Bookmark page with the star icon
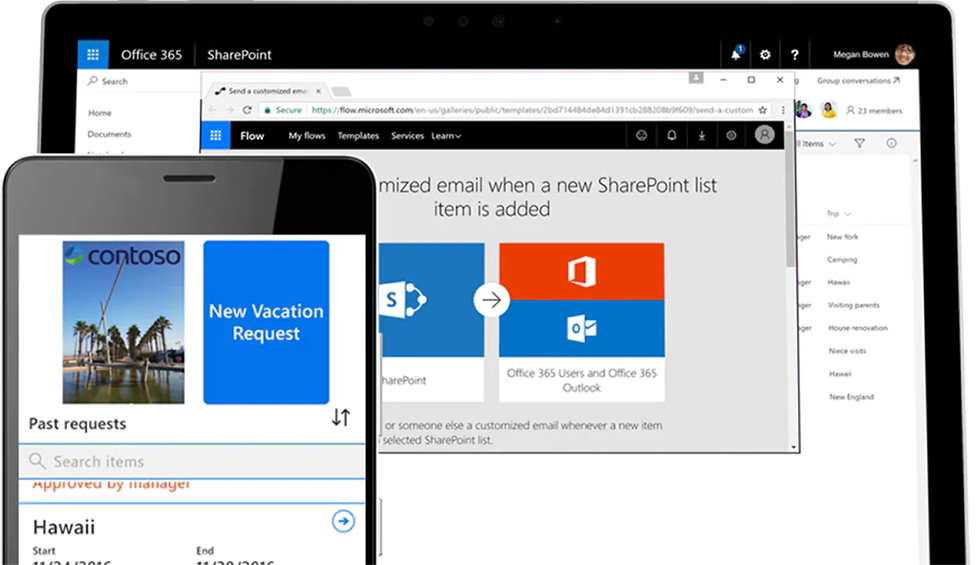This screenshot has height=565, width=980. point(762,110)
